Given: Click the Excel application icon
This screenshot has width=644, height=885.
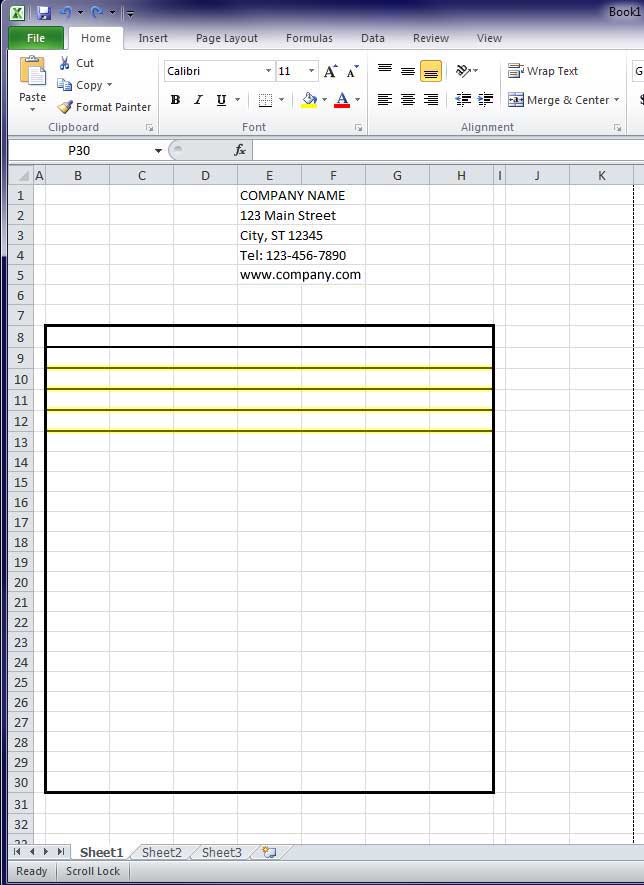Looking at the screenshot, I should click(17, 12).
